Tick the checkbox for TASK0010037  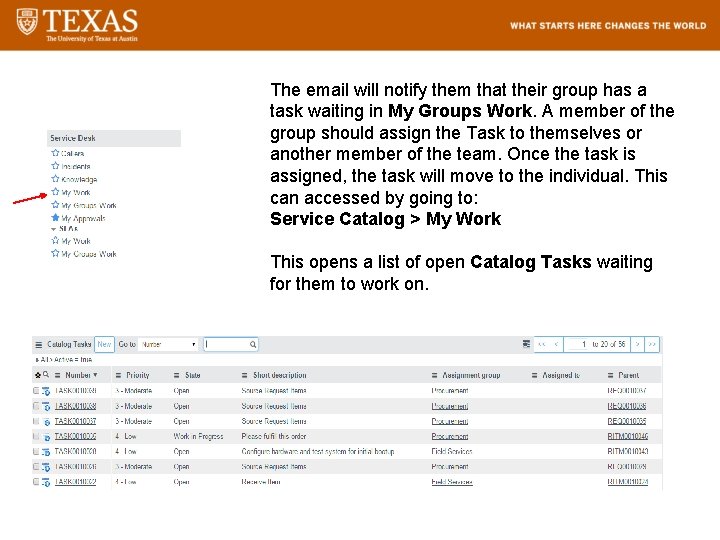point(36,421)
